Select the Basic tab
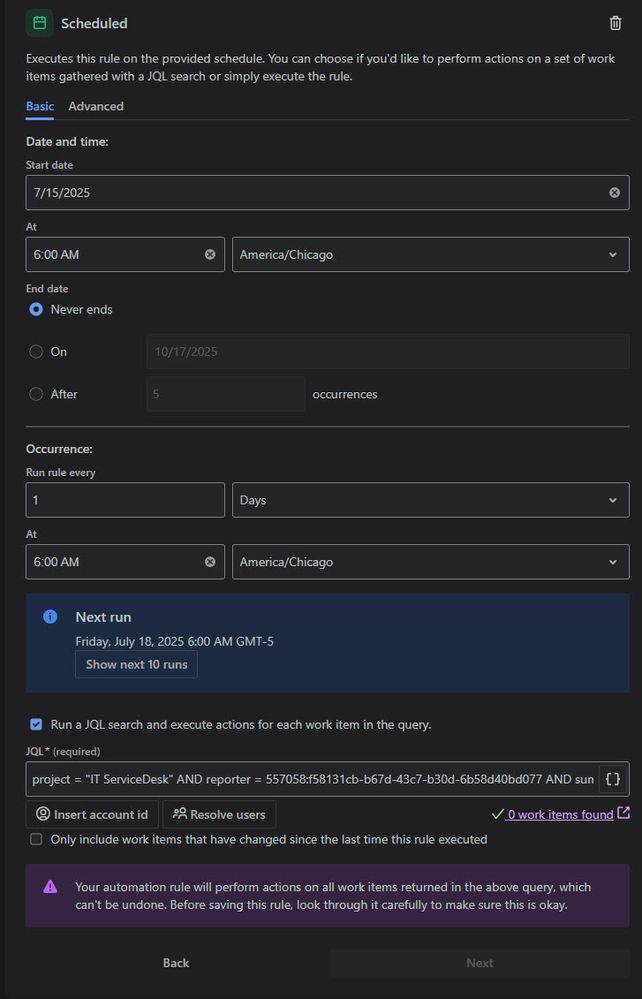Screen dimensions: 642x999 coord(39,106)
